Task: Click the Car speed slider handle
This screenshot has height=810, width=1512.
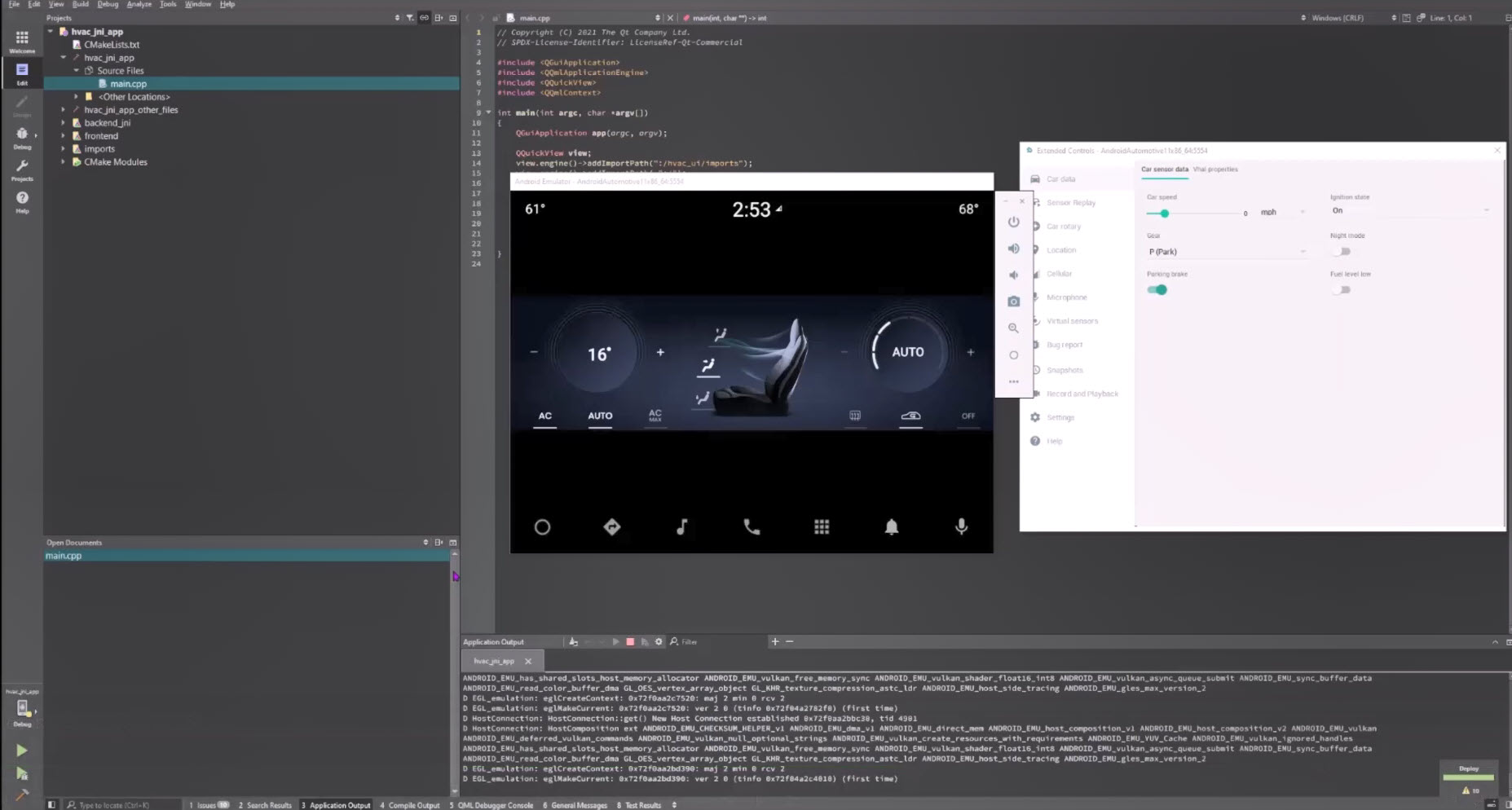Action: click(x=1164, y=213)
